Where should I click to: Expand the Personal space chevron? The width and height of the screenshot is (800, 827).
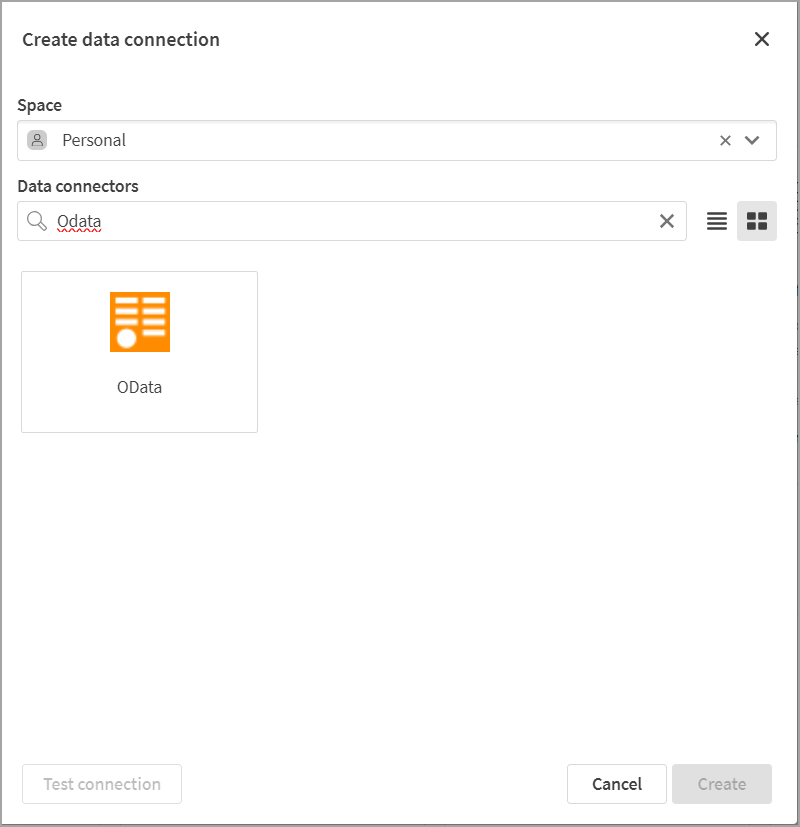[x=753, y=140]
